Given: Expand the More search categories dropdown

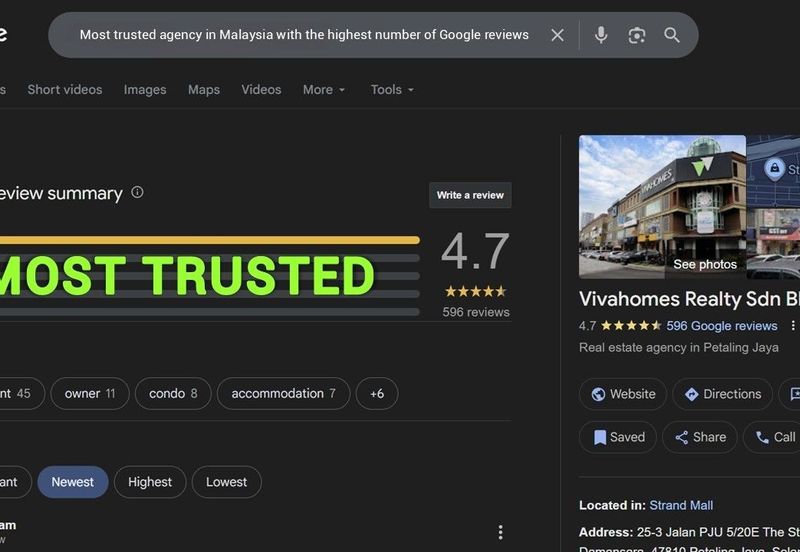Looking at the screenshot, I should 324,90.
